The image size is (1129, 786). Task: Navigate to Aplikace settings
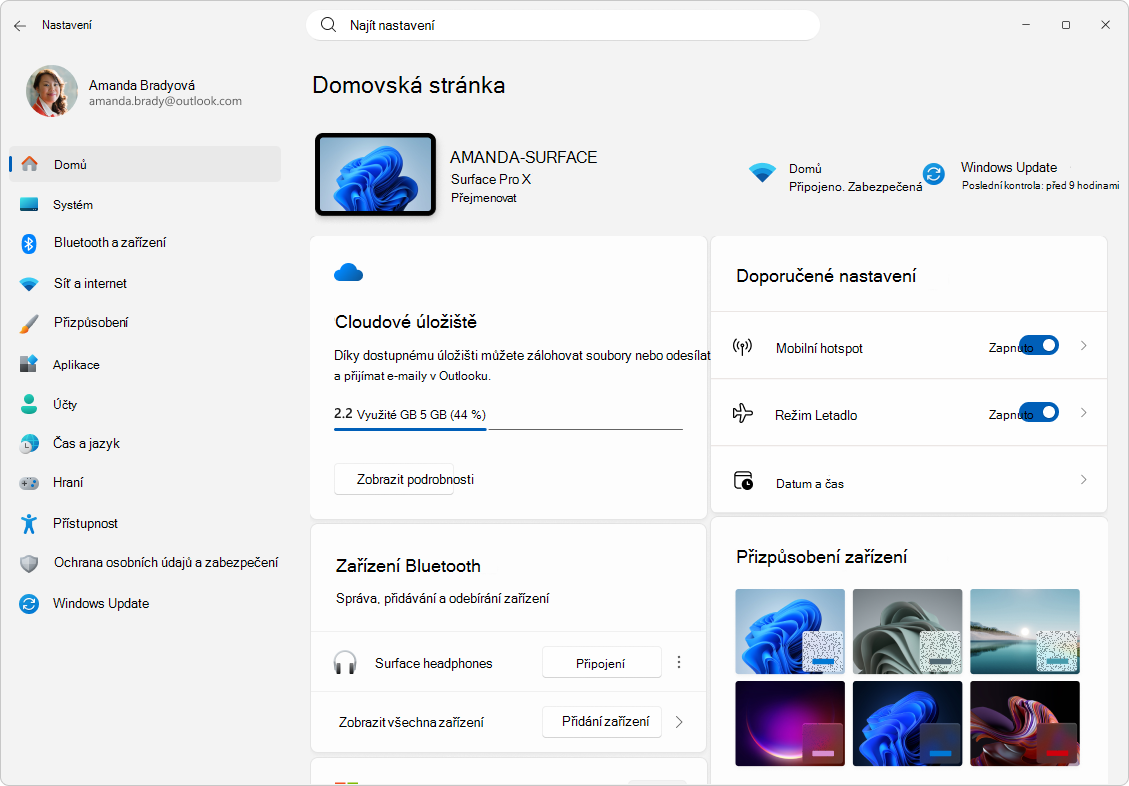[145, 364]
